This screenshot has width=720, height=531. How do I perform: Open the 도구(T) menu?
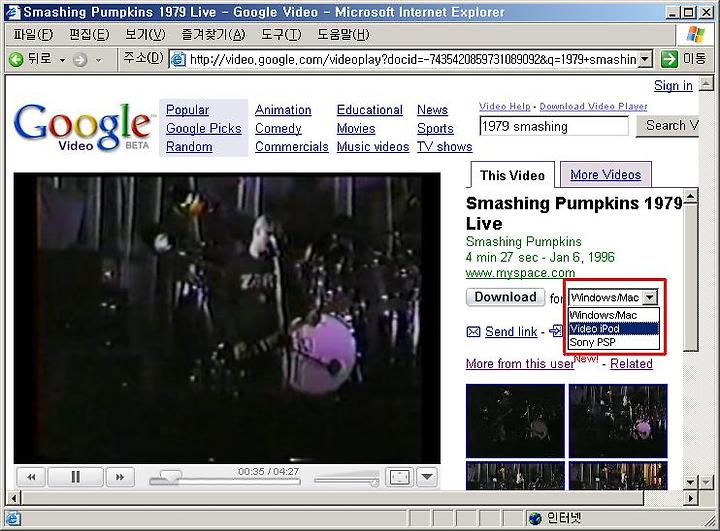click(281, 34)
